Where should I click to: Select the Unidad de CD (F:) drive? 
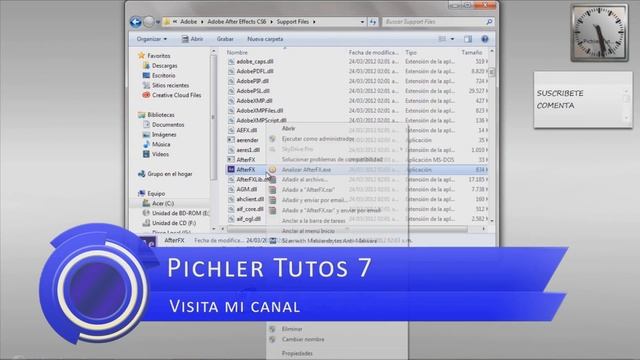(x=173, y=223)
